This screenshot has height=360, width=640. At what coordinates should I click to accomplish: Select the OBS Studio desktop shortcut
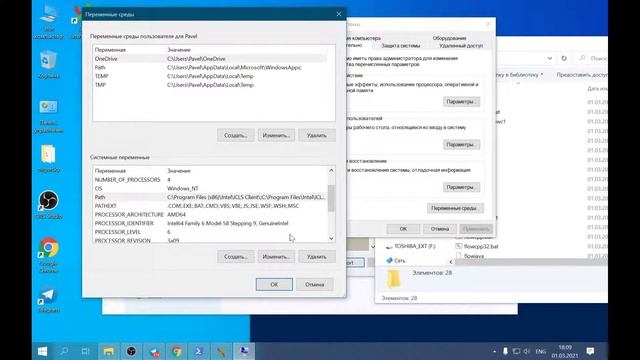(x=49, y=204)
